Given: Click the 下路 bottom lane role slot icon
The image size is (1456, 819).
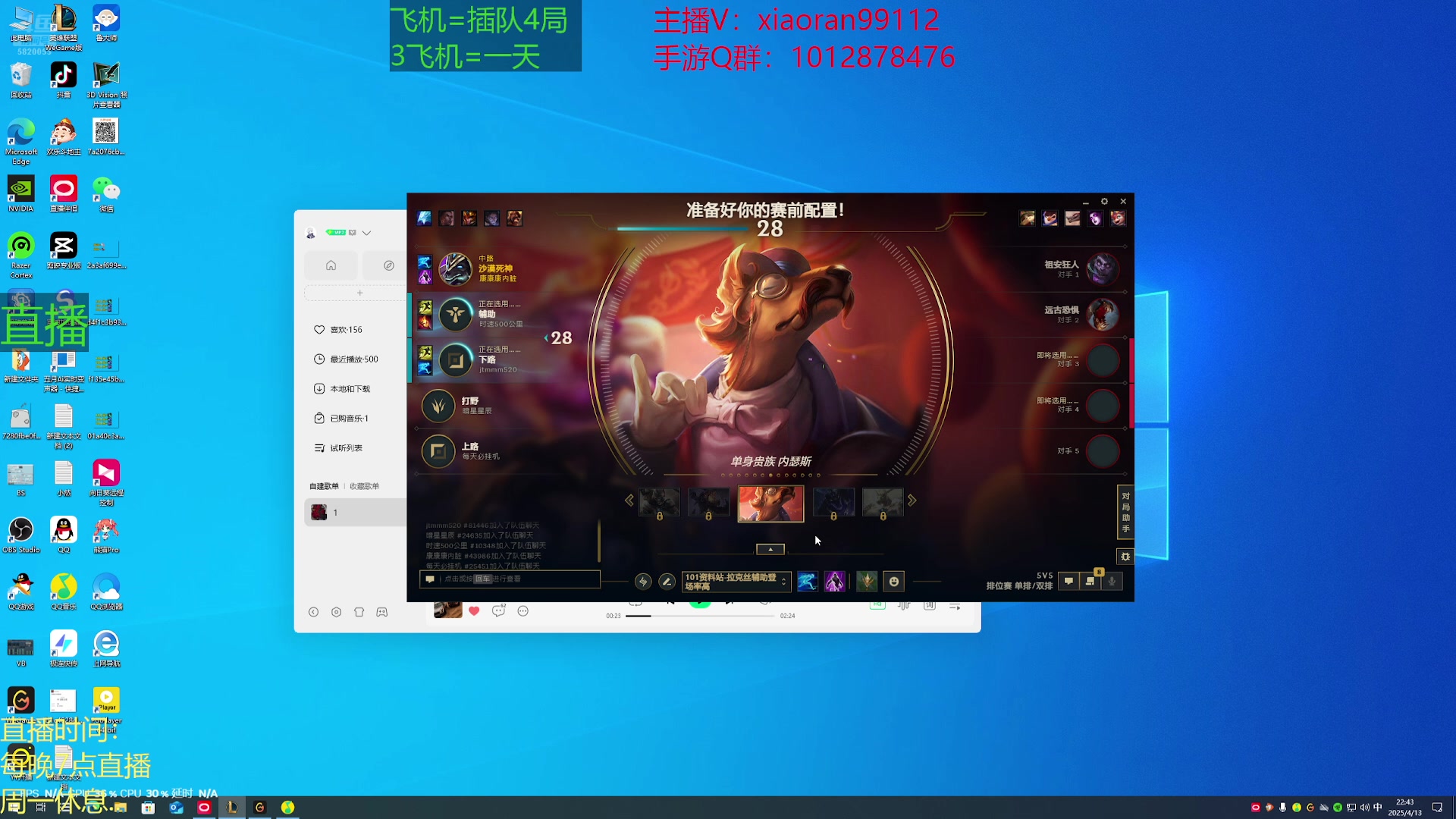Looking at the screenshot, I should [x=455, y=360].
